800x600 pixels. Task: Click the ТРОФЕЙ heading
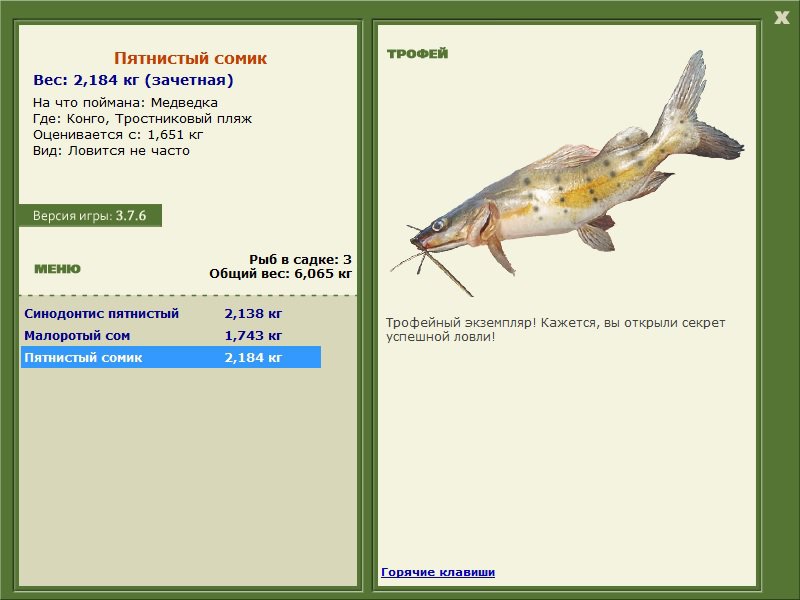coord(417,54)
